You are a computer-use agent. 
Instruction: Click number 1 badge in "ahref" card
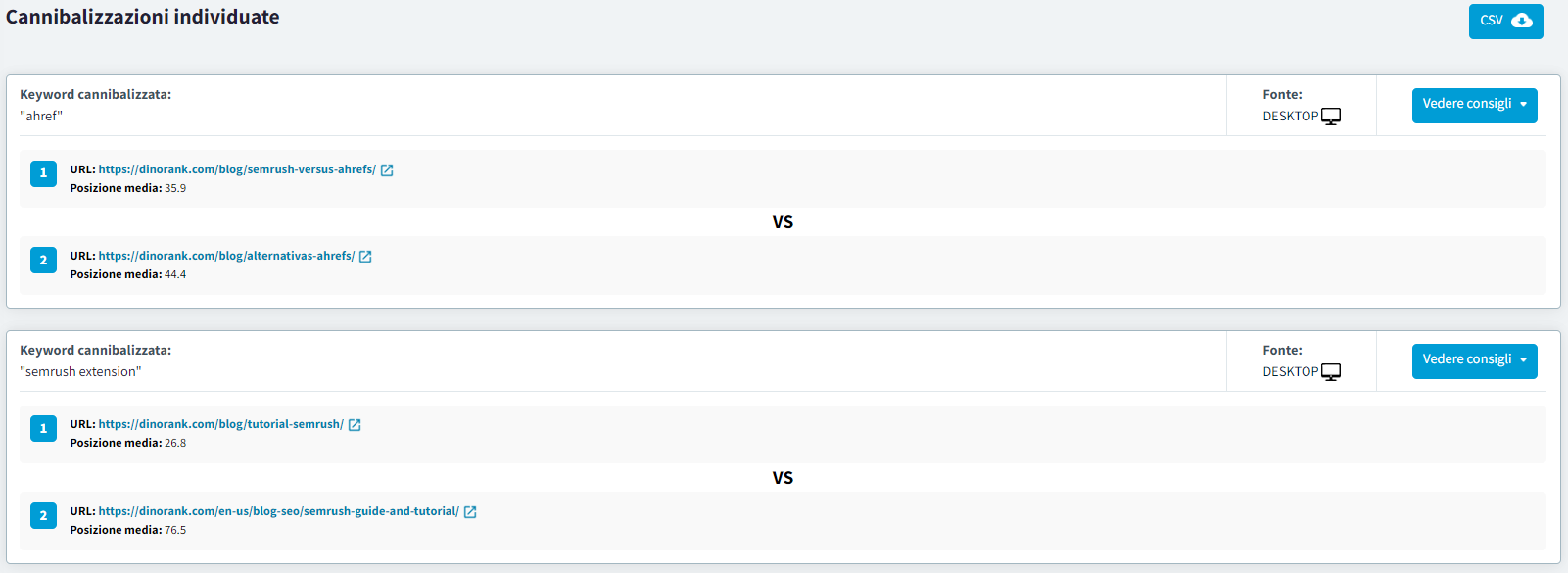point(43,173)
